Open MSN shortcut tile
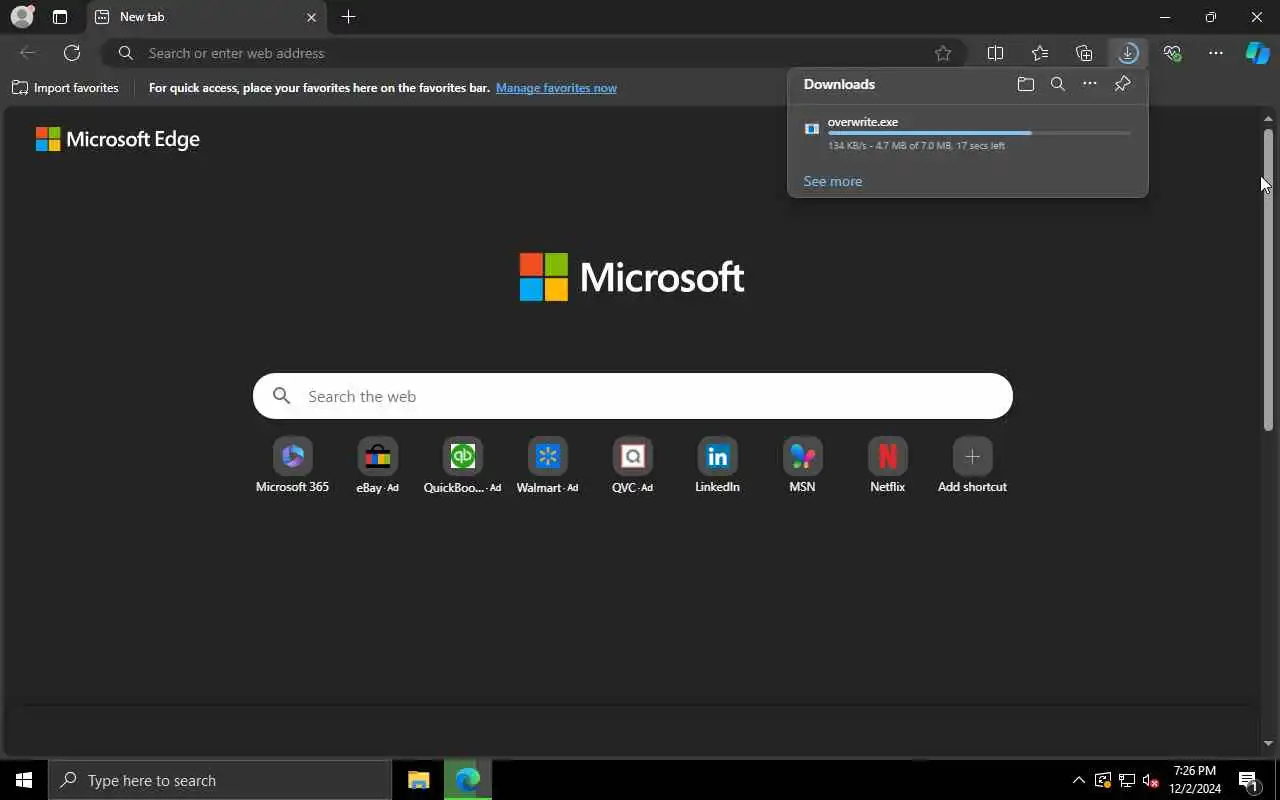This screenshot has width=1280, height=800. coord(802,465)
